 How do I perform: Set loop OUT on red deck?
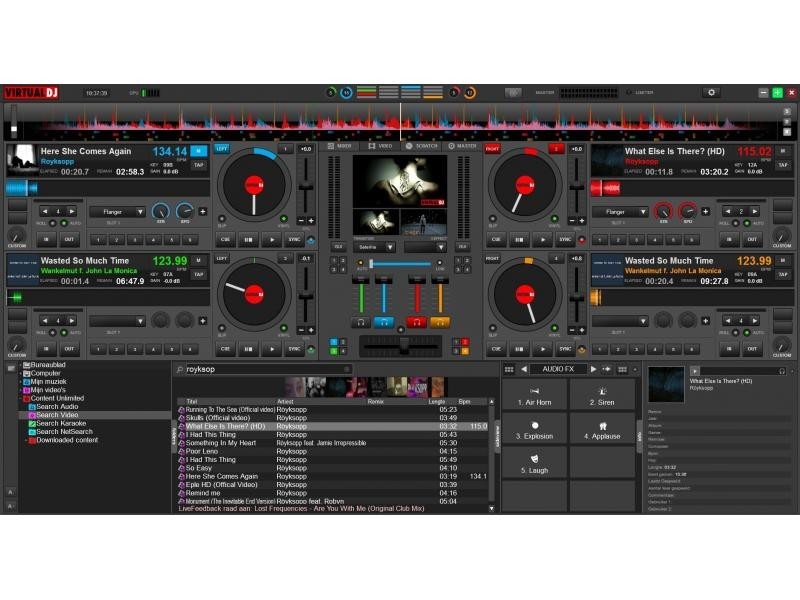tap(752, 239)
